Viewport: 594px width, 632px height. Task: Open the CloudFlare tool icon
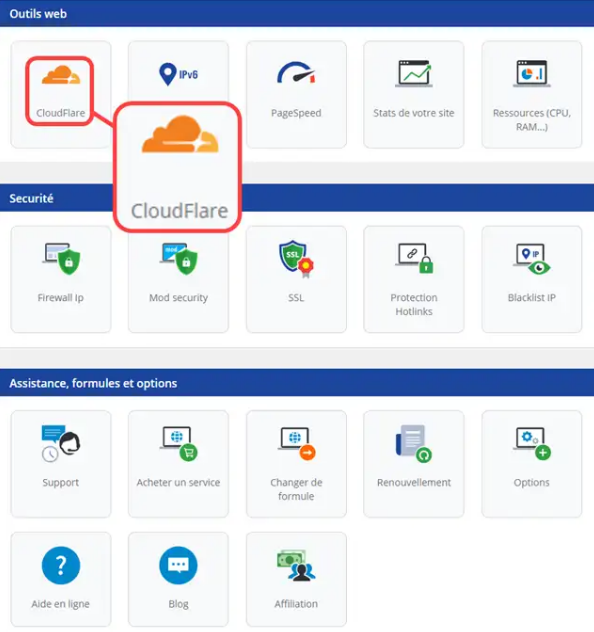[x=61, y=75]
